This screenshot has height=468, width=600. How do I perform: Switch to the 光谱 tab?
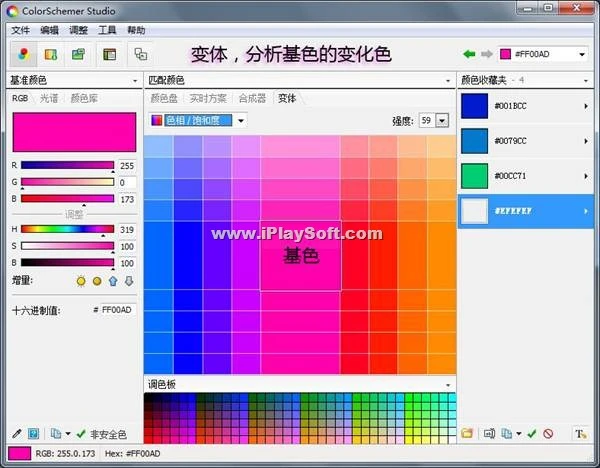49,98
